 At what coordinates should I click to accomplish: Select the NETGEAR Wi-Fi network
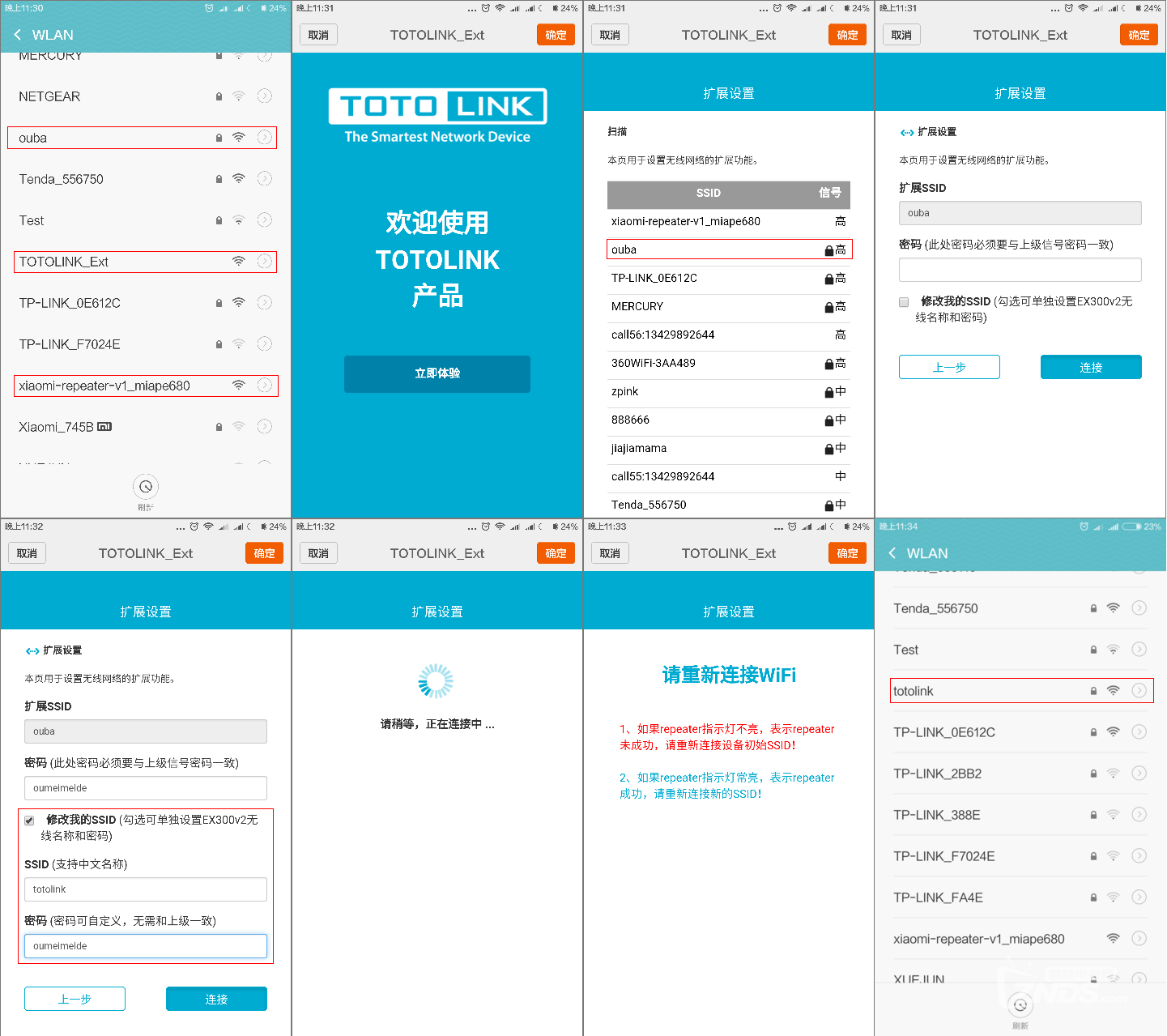(146, 96)
